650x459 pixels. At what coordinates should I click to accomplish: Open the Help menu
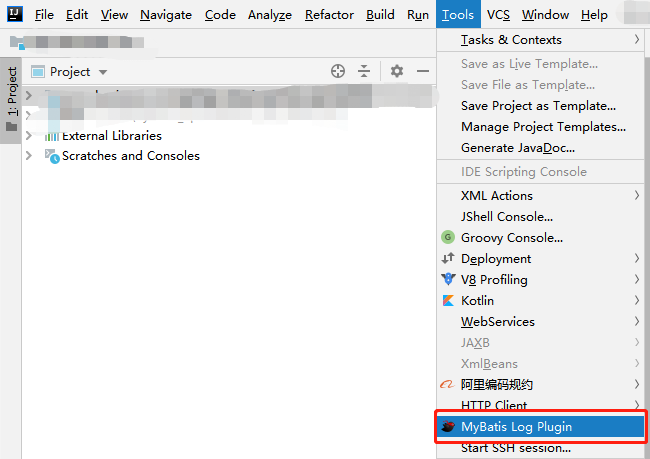594,15
